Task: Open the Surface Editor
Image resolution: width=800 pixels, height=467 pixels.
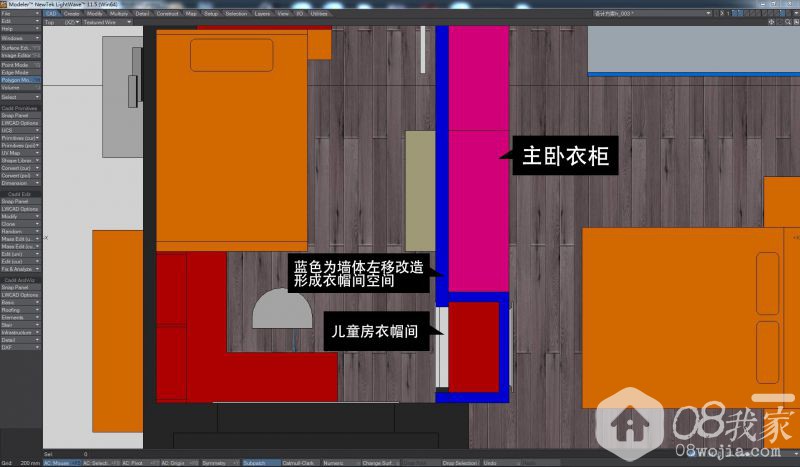Action: pyautogui.click(x=20, y=47)
